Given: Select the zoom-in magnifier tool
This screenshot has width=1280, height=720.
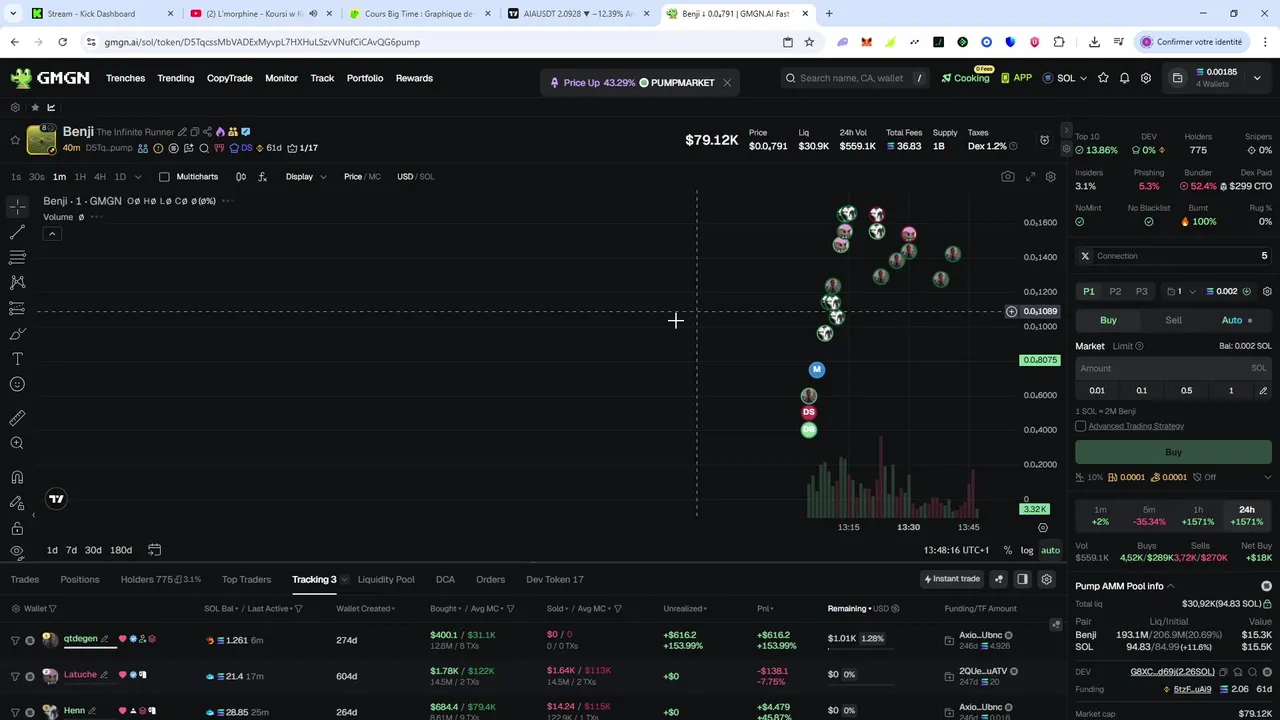Looking at the screenshot, I should pyautogui.click(x=17, y=443).
